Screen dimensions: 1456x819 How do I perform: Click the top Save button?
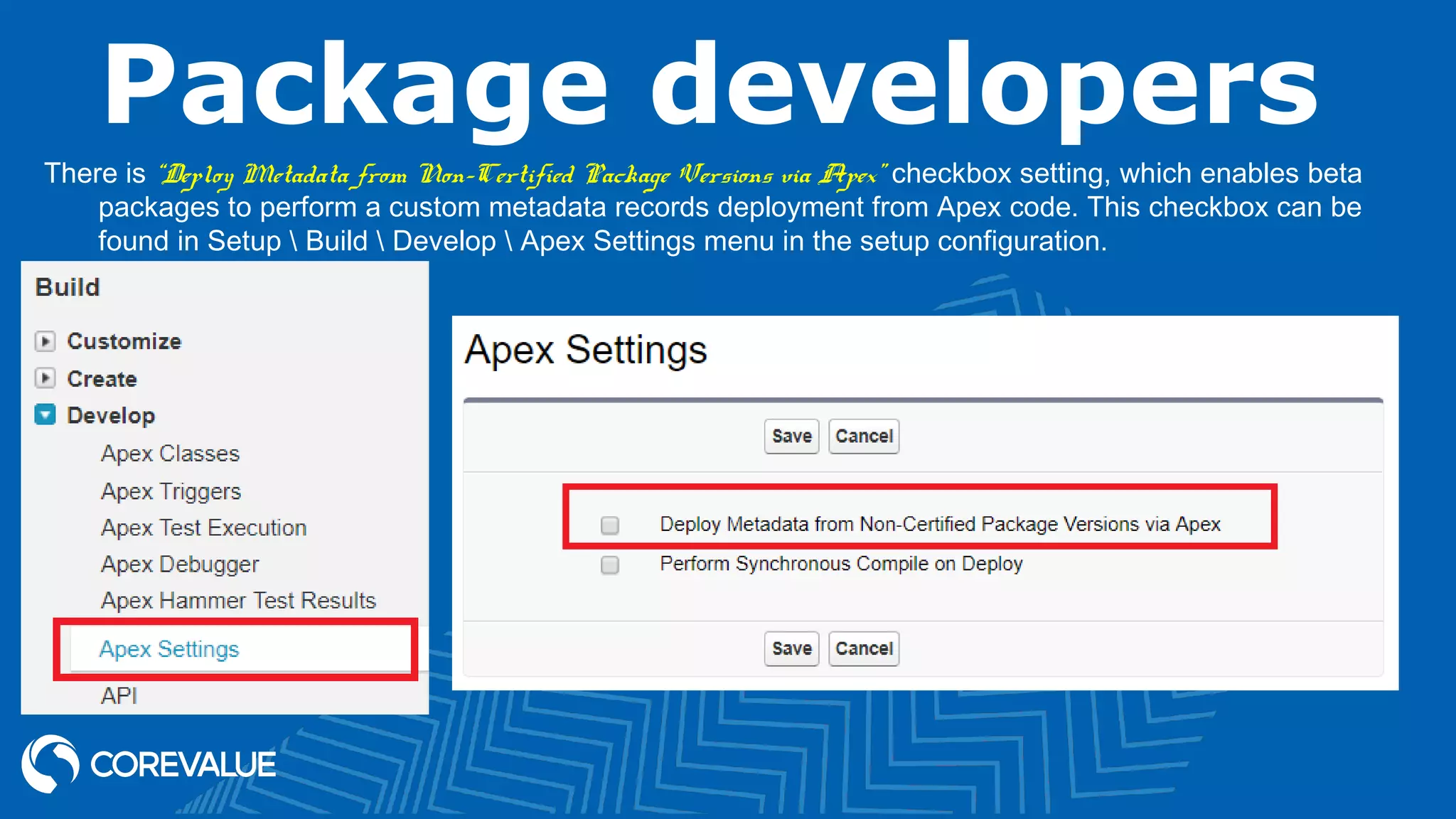click(x=792, y=437)
